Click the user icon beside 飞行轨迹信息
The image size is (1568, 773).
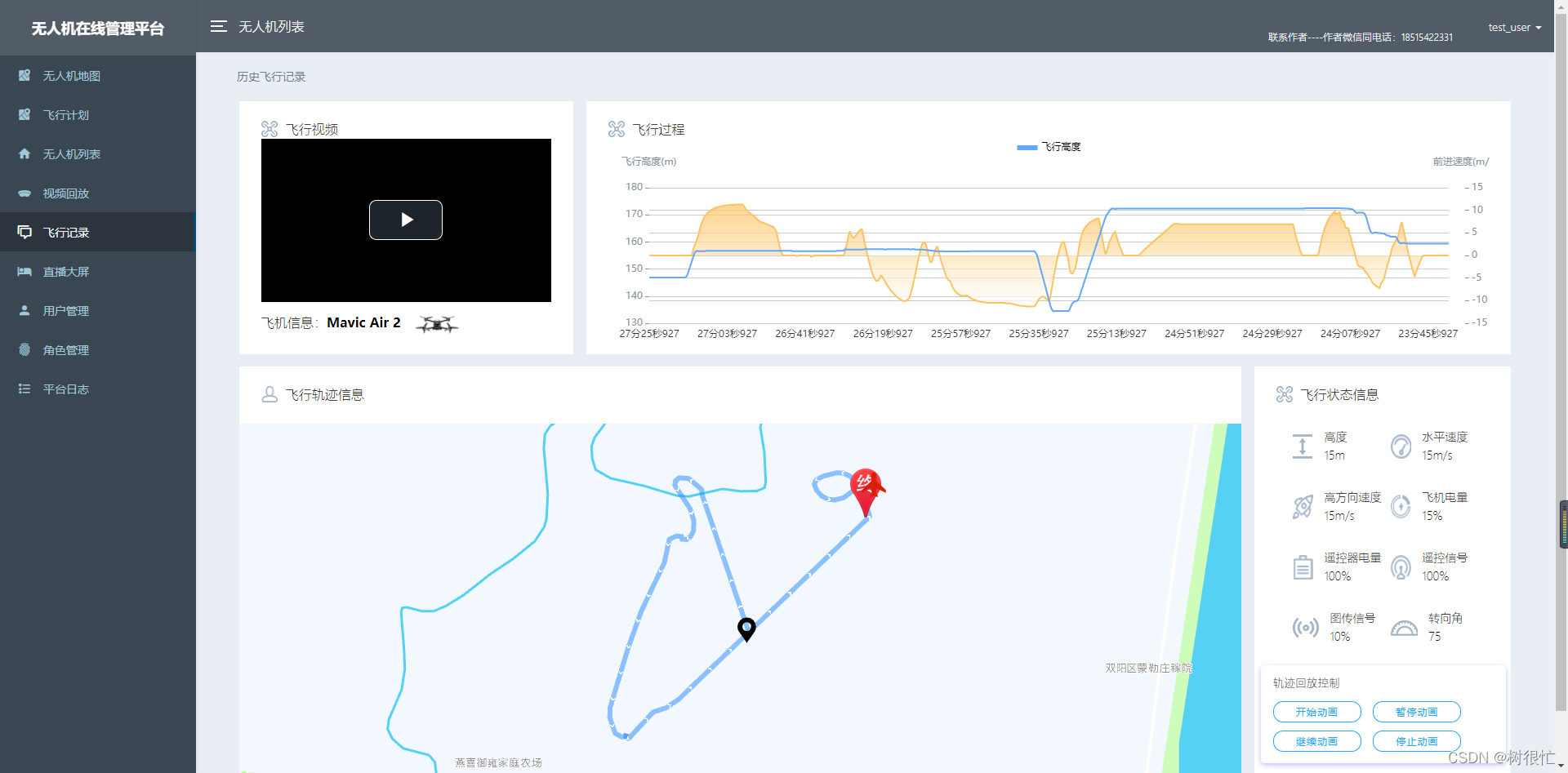[269, 394]
